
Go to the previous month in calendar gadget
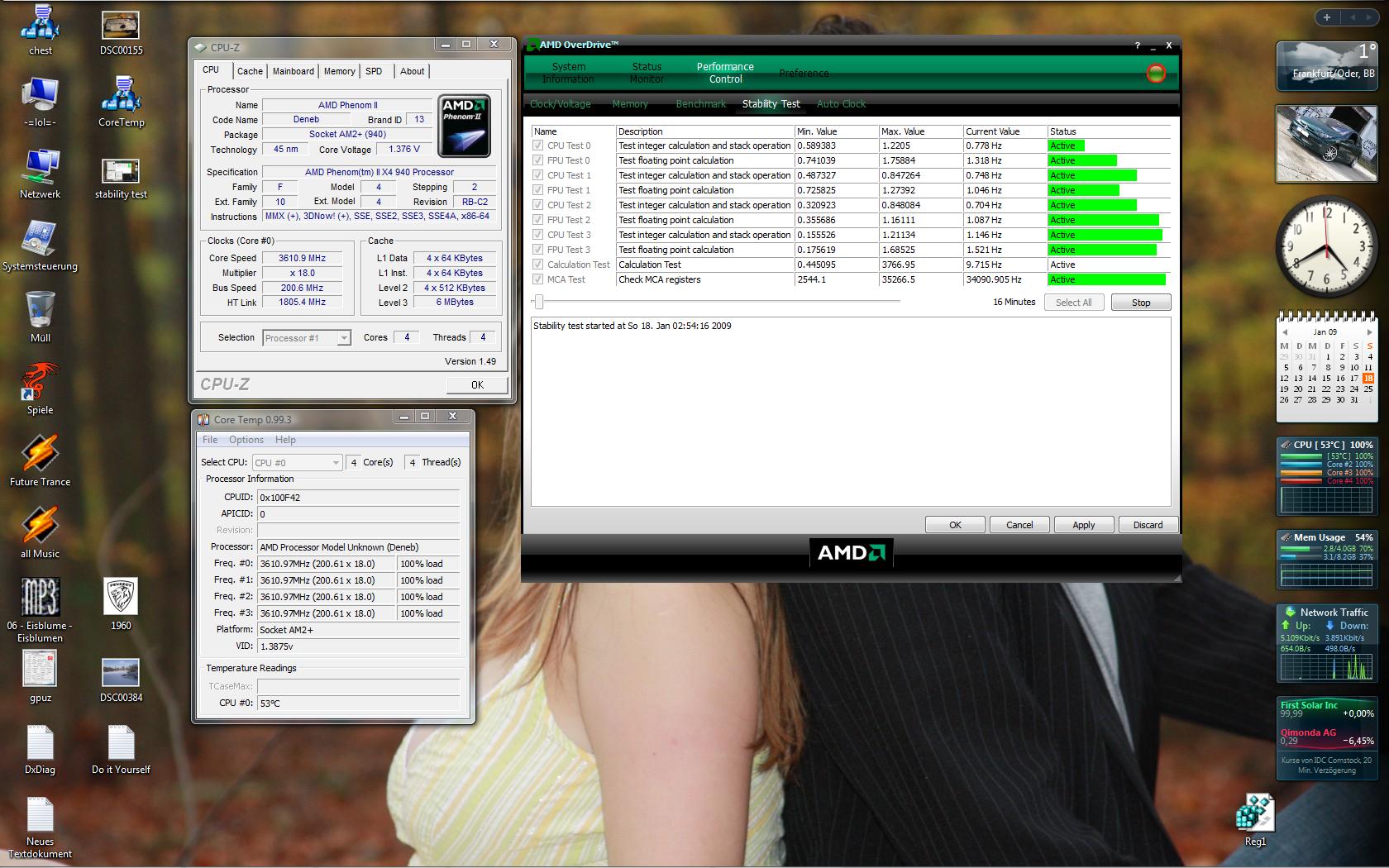point(1285,332)
